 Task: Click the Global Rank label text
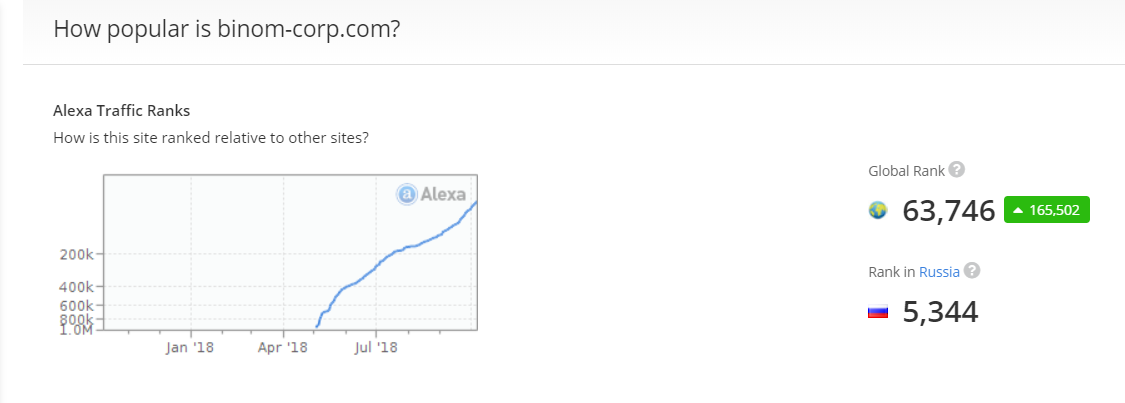click(x=906, y=171)
